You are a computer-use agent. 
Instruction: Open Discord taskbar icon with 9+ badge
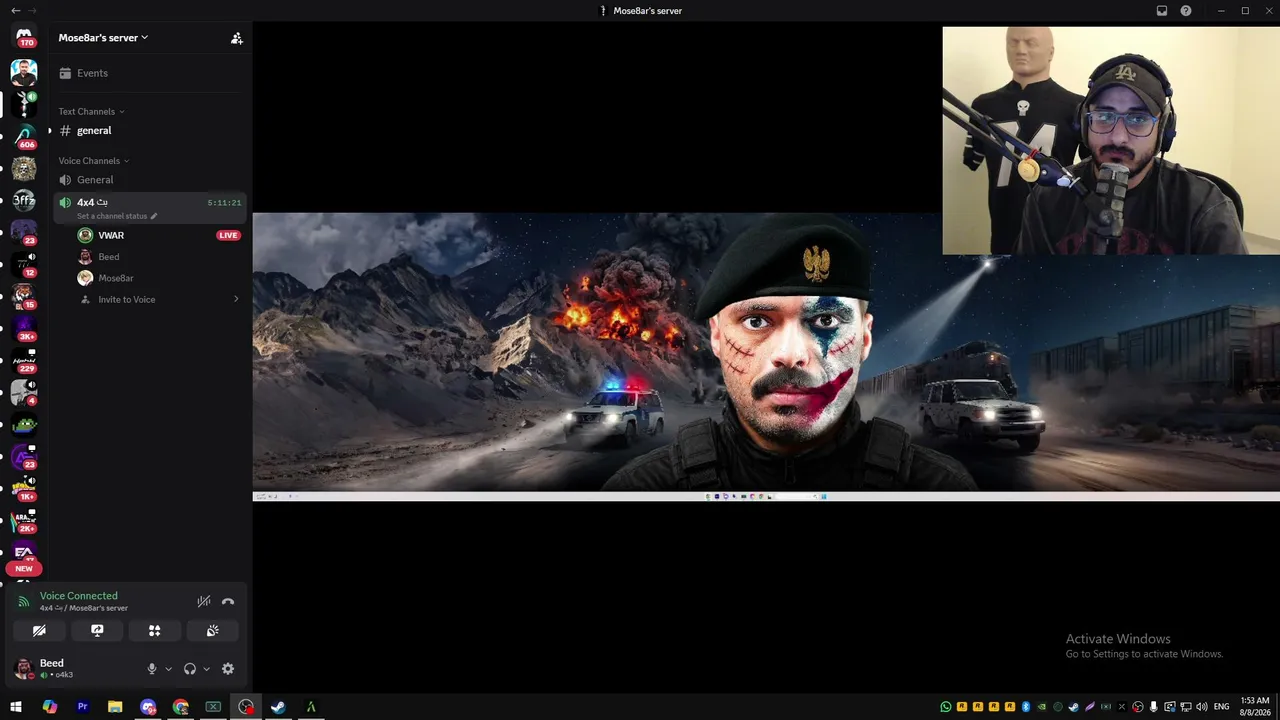(148, 707)
